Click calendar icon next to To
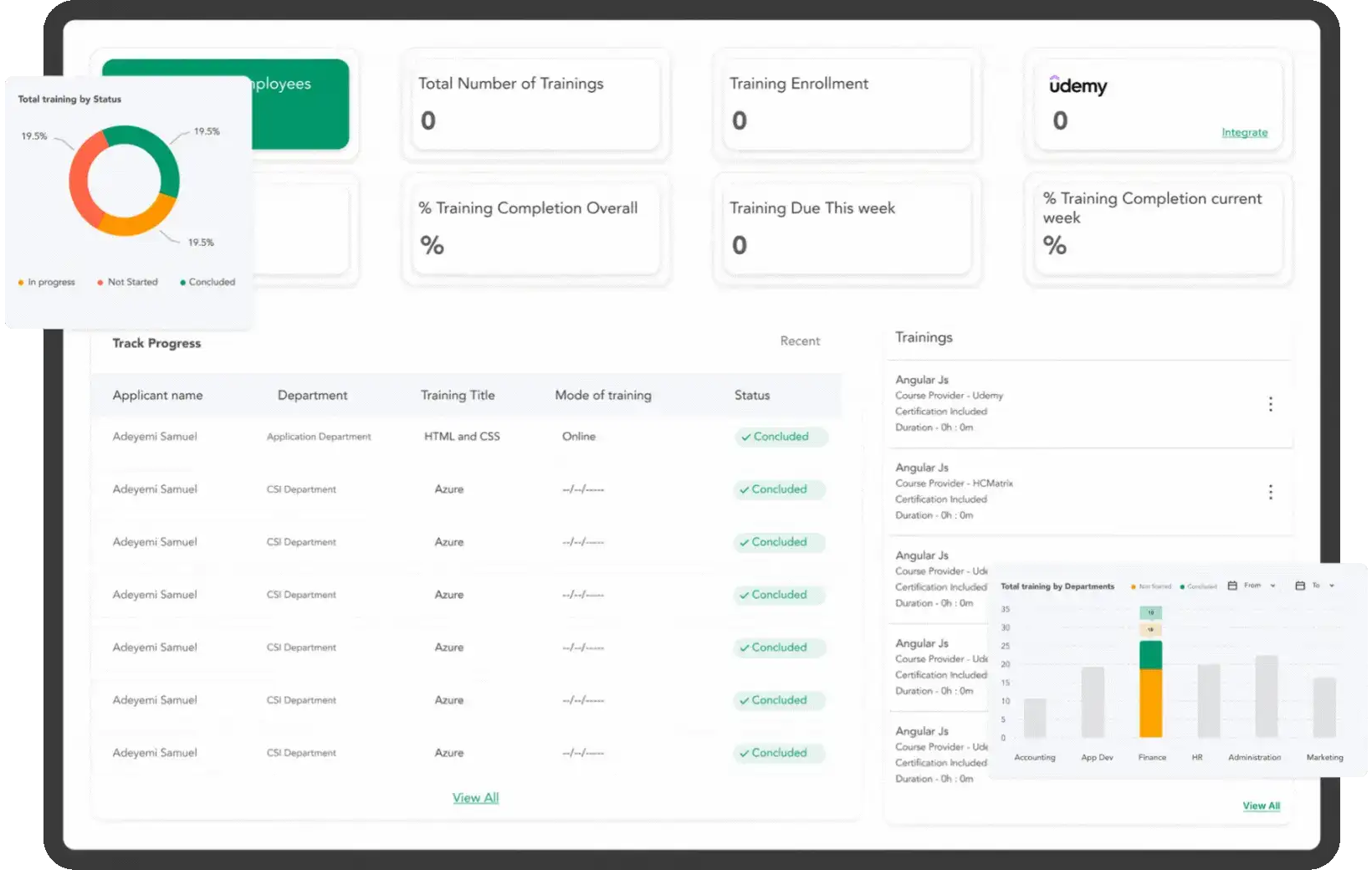 [1300, 586]
